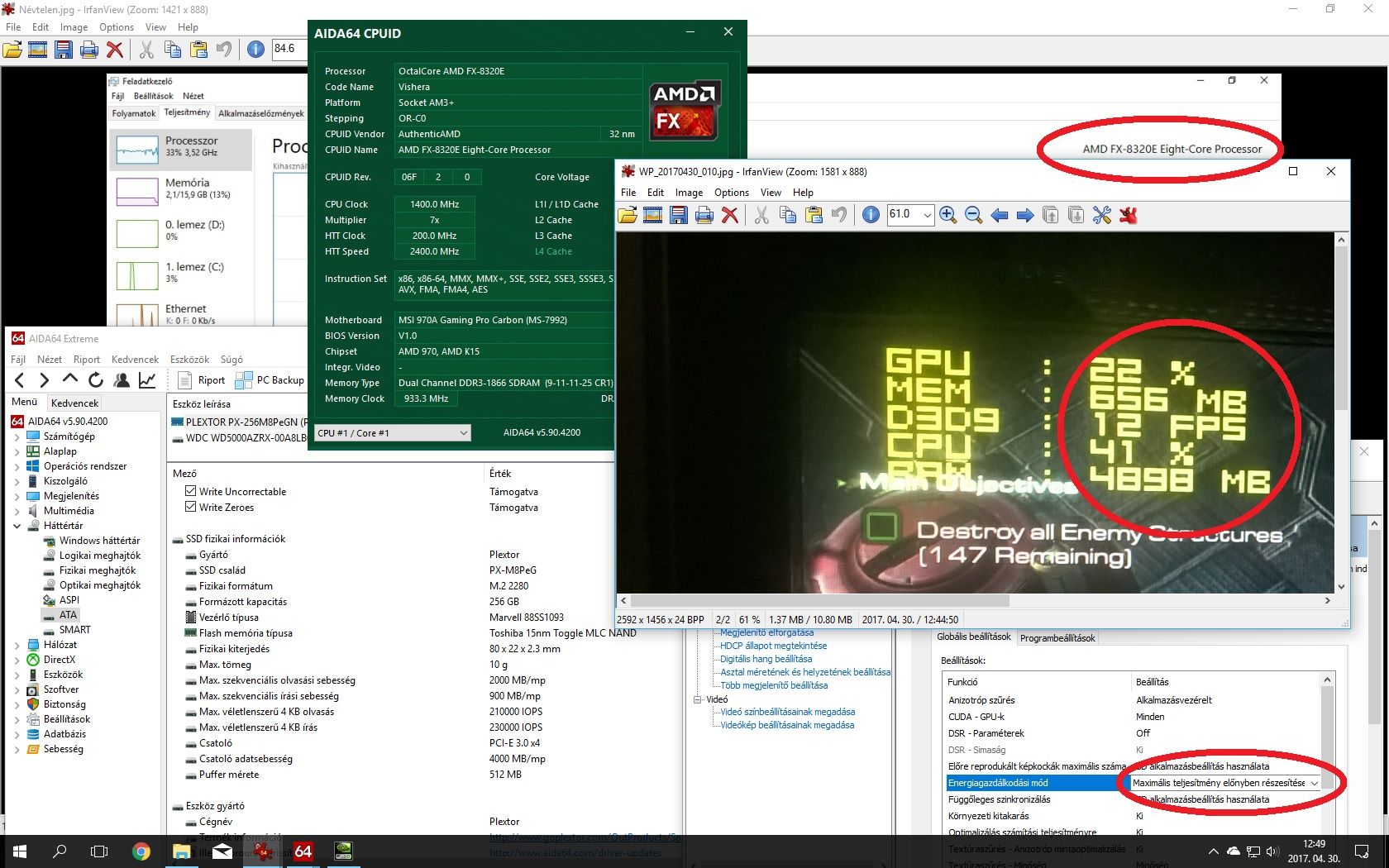
Task: Select the Logikai meghajtók tree item
Action: [x=99, y=556]
